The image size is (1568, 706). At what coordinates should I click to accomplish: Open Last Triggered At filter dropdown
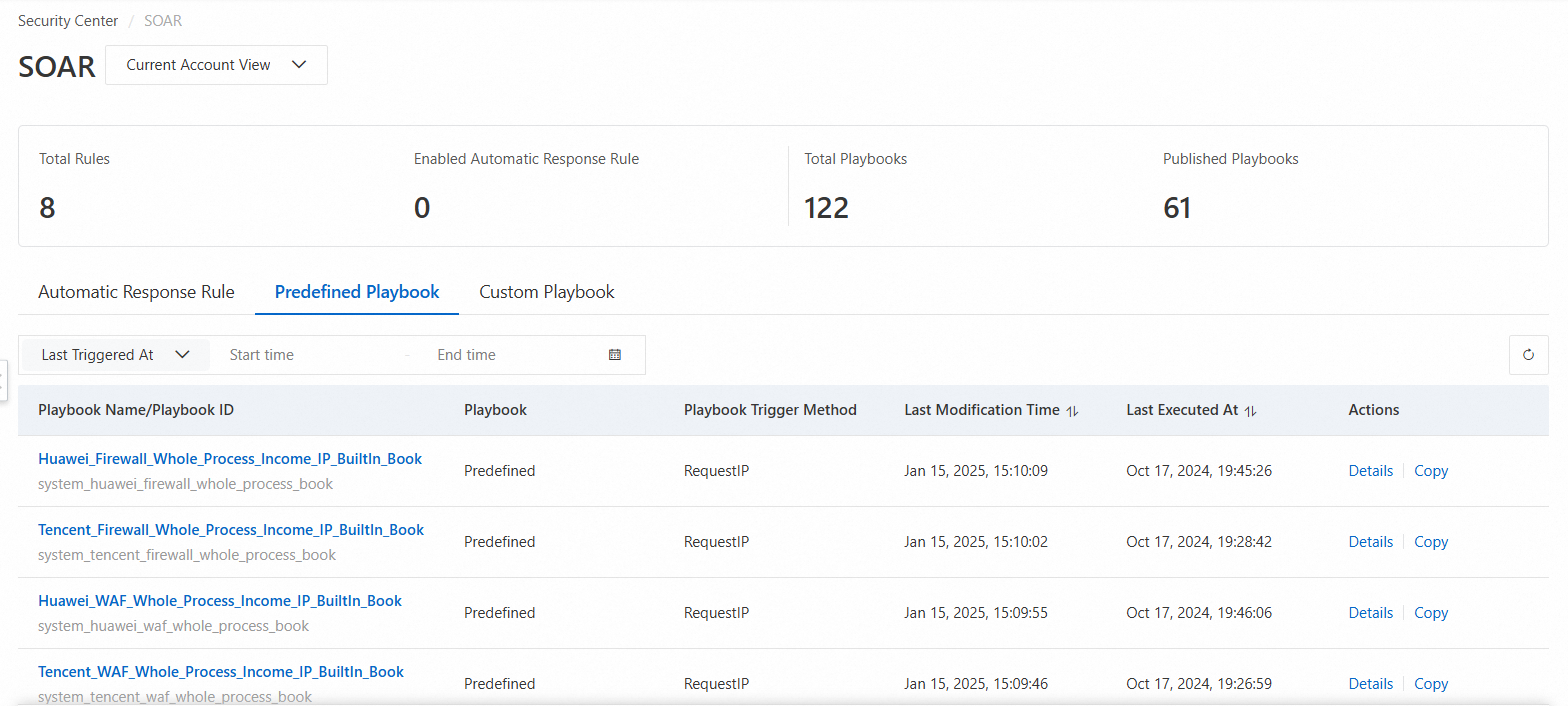pos(115,355)
